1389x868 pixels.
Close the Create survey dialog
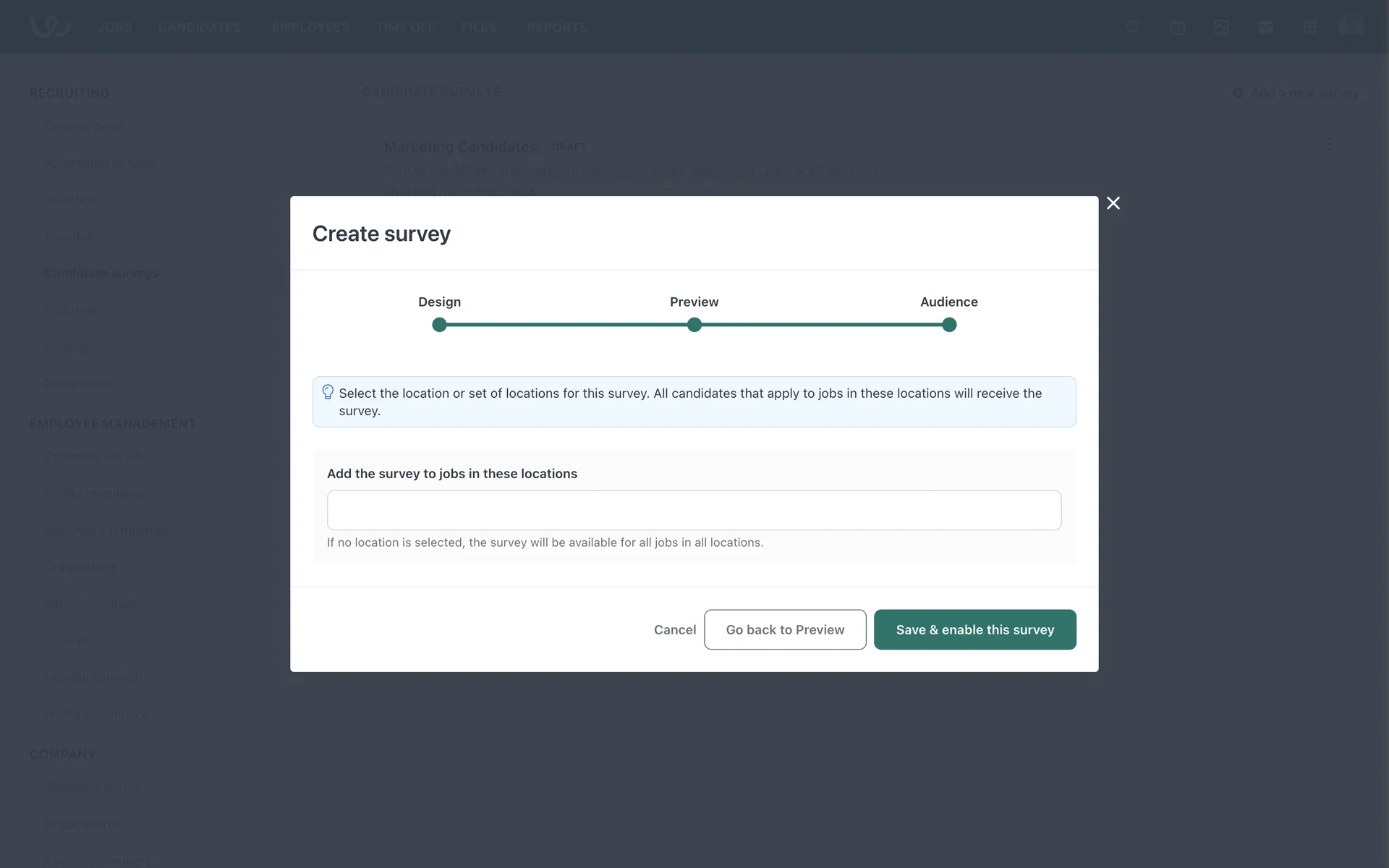pos(1113,203)
